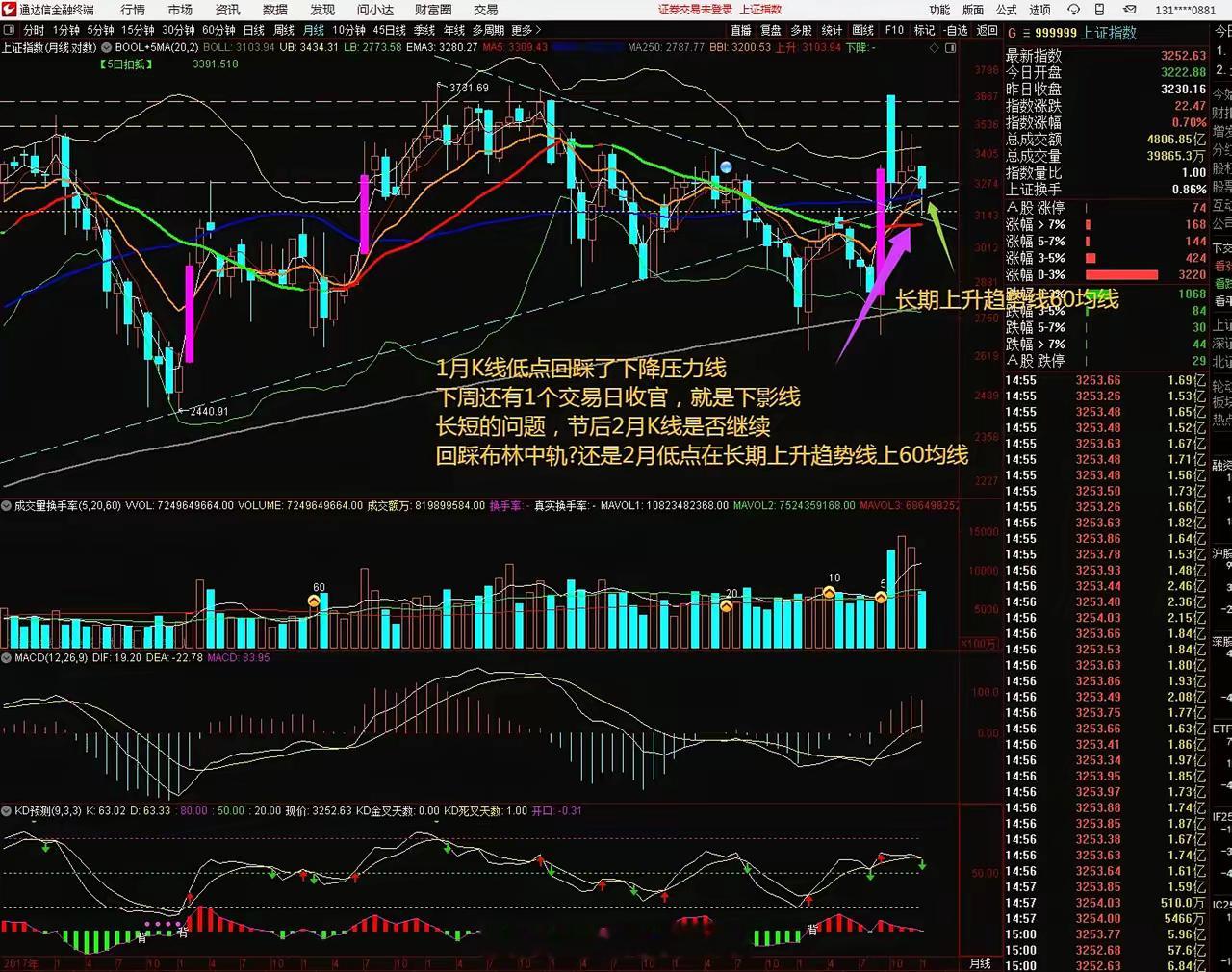Open the 版面 menu
1232x972 pixels.
[973, 10]
